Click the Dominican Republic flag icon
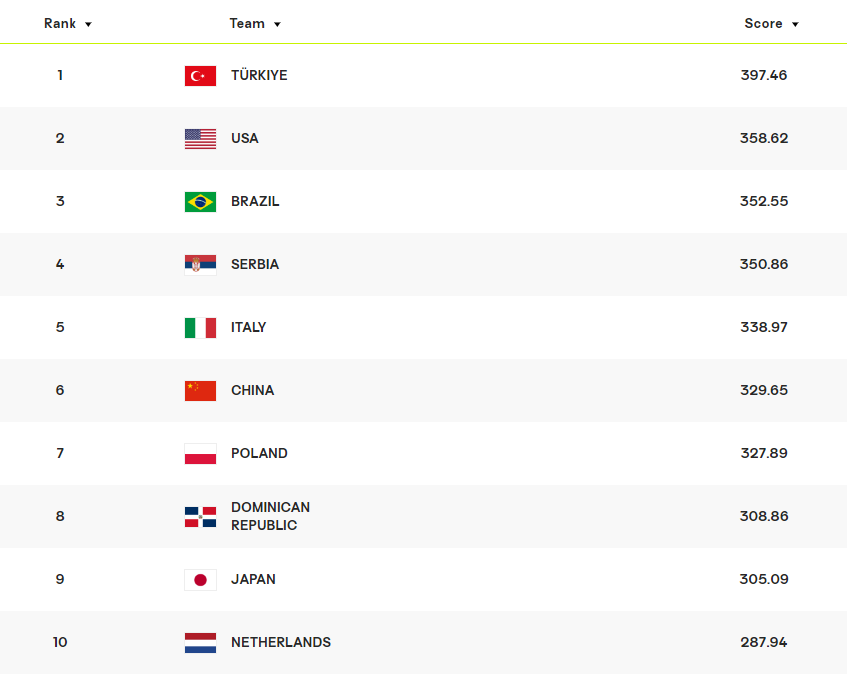This screenshot has height=683, width=847. (200, 517)
